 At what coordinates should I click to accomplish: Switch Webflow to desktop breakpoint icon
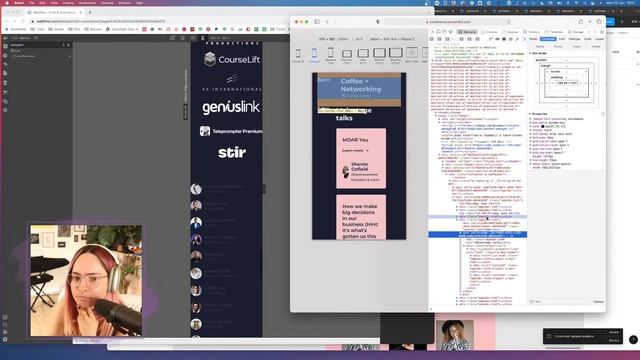click(x=172, y=38)
